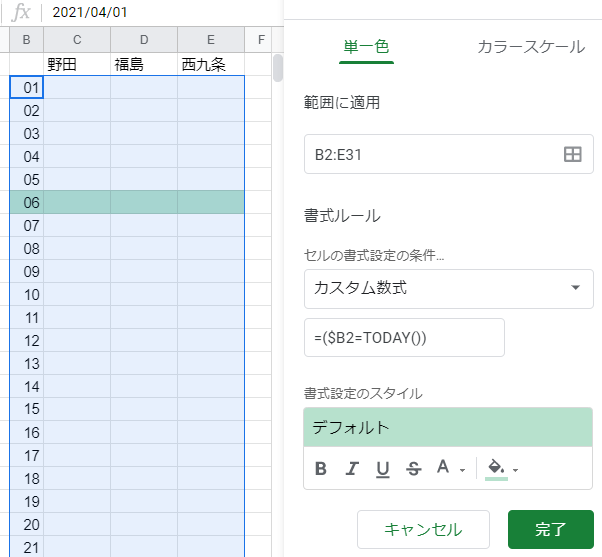Toggle bold formatting style
Viewport: 602px width, 557px height.
pos(321,468)
